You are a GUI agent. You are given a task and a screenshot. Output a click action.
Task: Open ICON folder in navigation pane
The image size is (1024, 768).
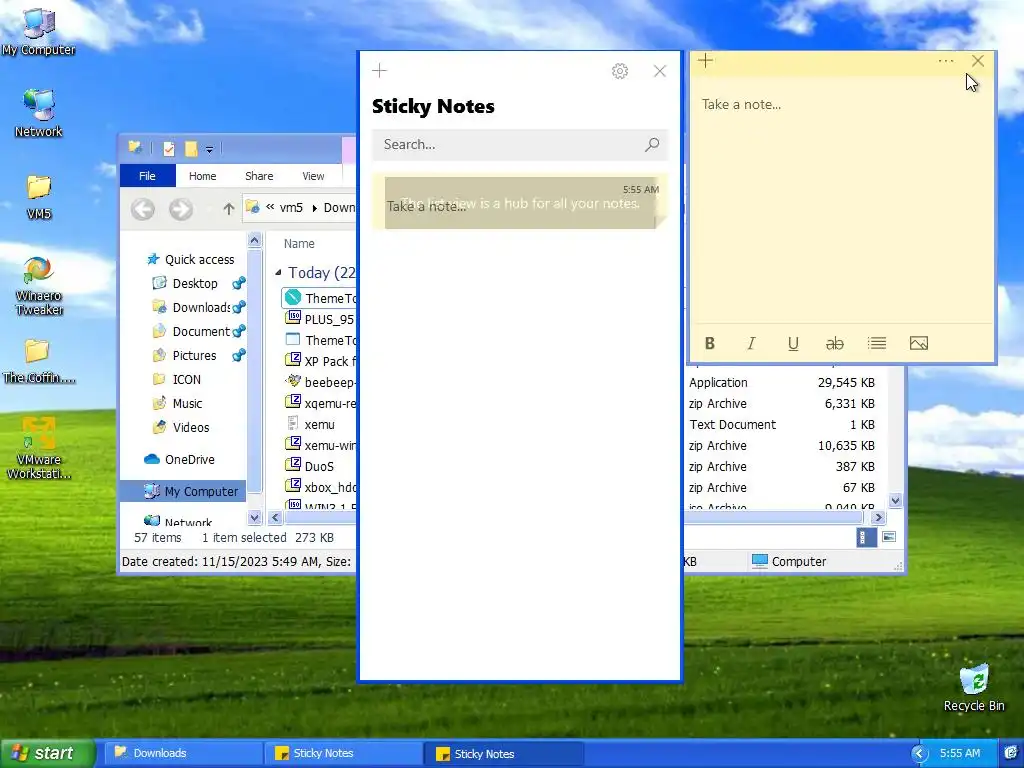pos(186,379)
